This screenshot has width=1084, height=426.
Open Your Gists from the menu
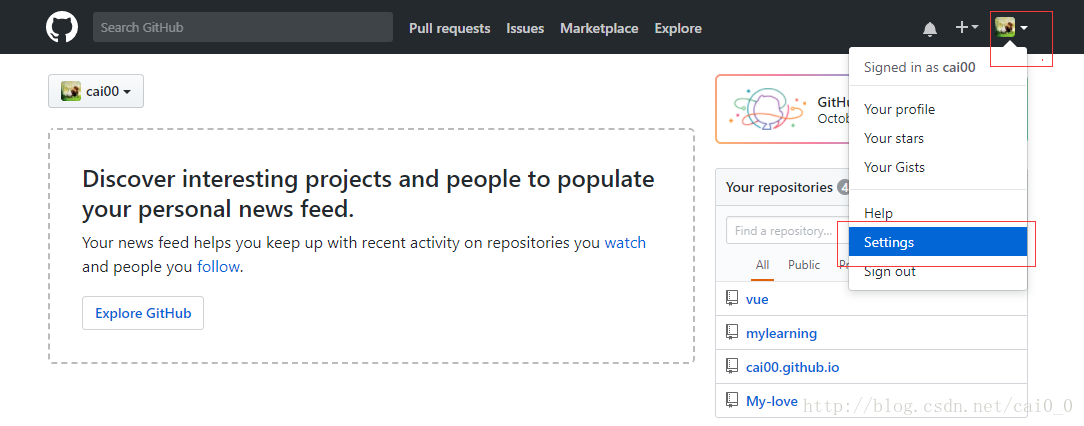pyautogui.click(x=937, y=167)
